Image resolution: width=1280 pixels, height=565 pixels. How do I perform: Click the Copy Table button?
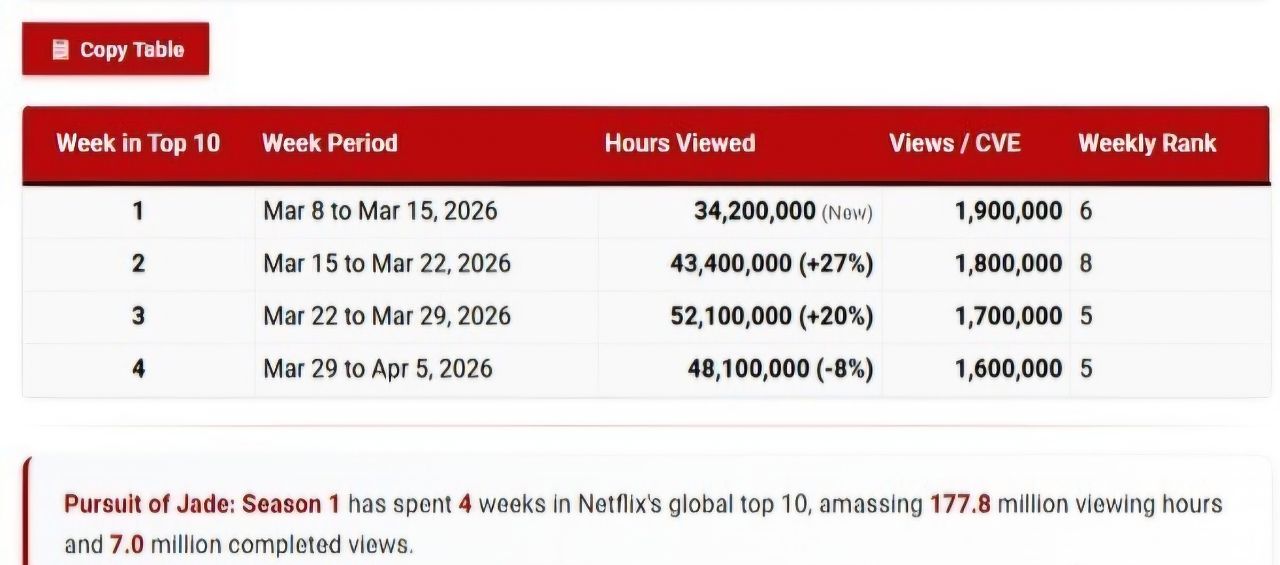coord(116,49)
